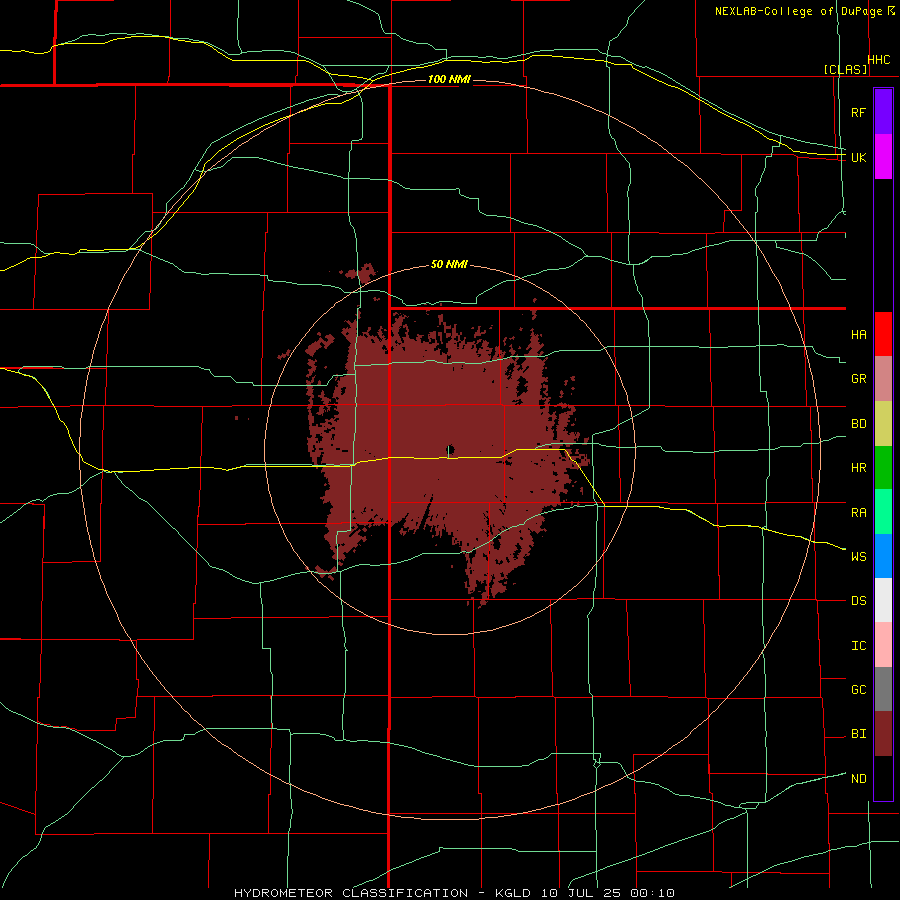Image resolution: width=900 pixels, height=900 pixels.
Task: Click the pink GR legend swatch
Action: point(883,378)
